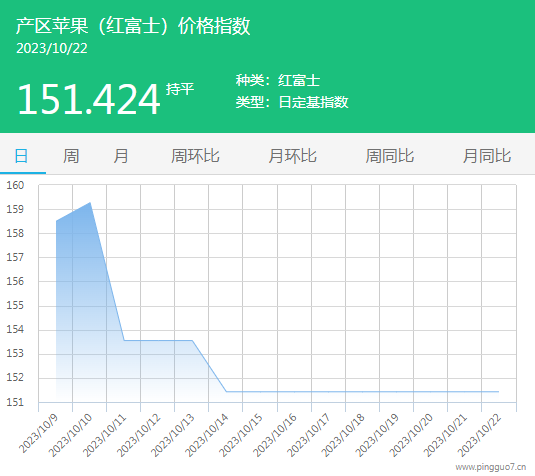This screenshot has width=535, height=476.
Task: Open the 月同比 tab
Action: point(487,156)
